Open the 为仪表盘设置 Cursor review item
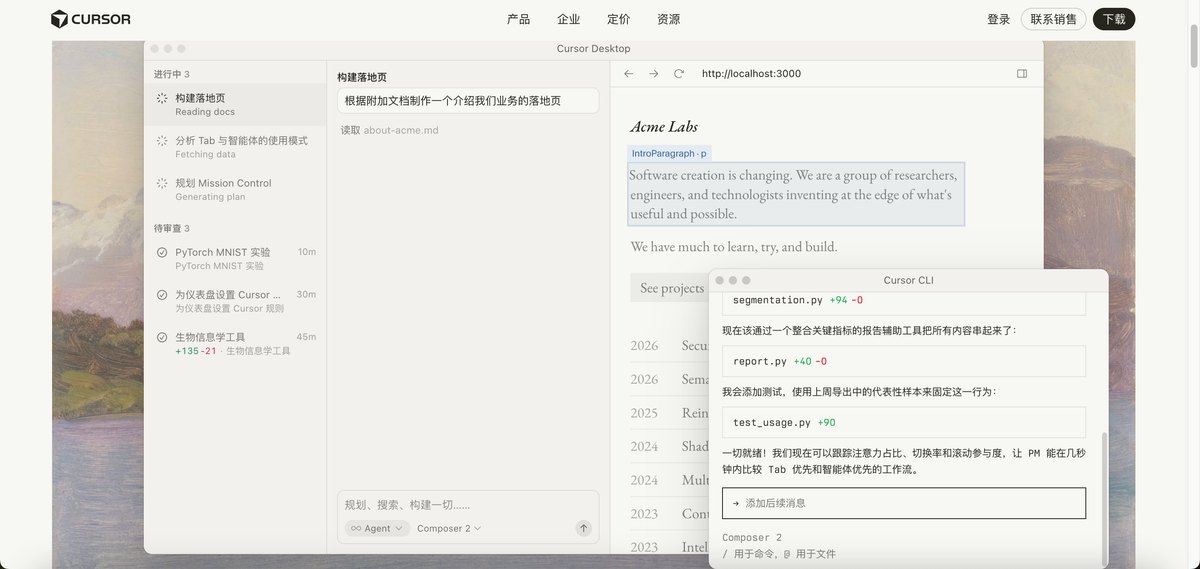 [x=235, y=301]
